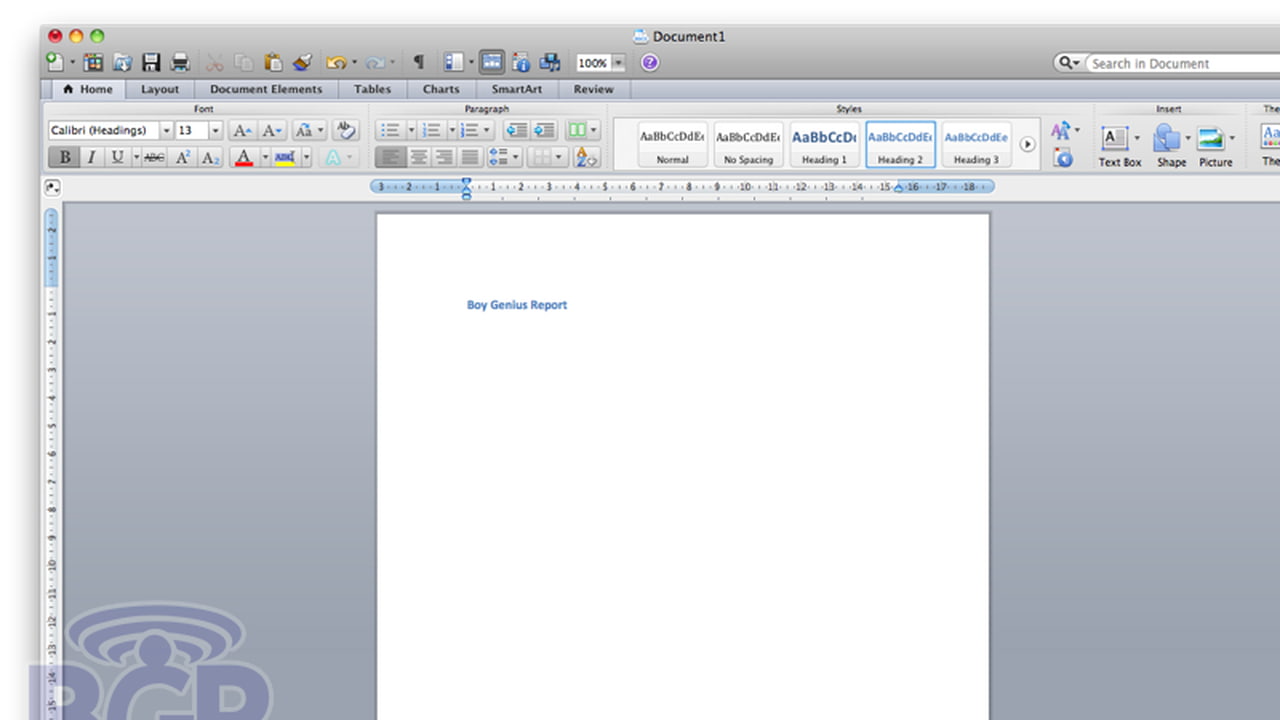Decrease paragraph indent
1280x720 pixels.
pos(516,131)
